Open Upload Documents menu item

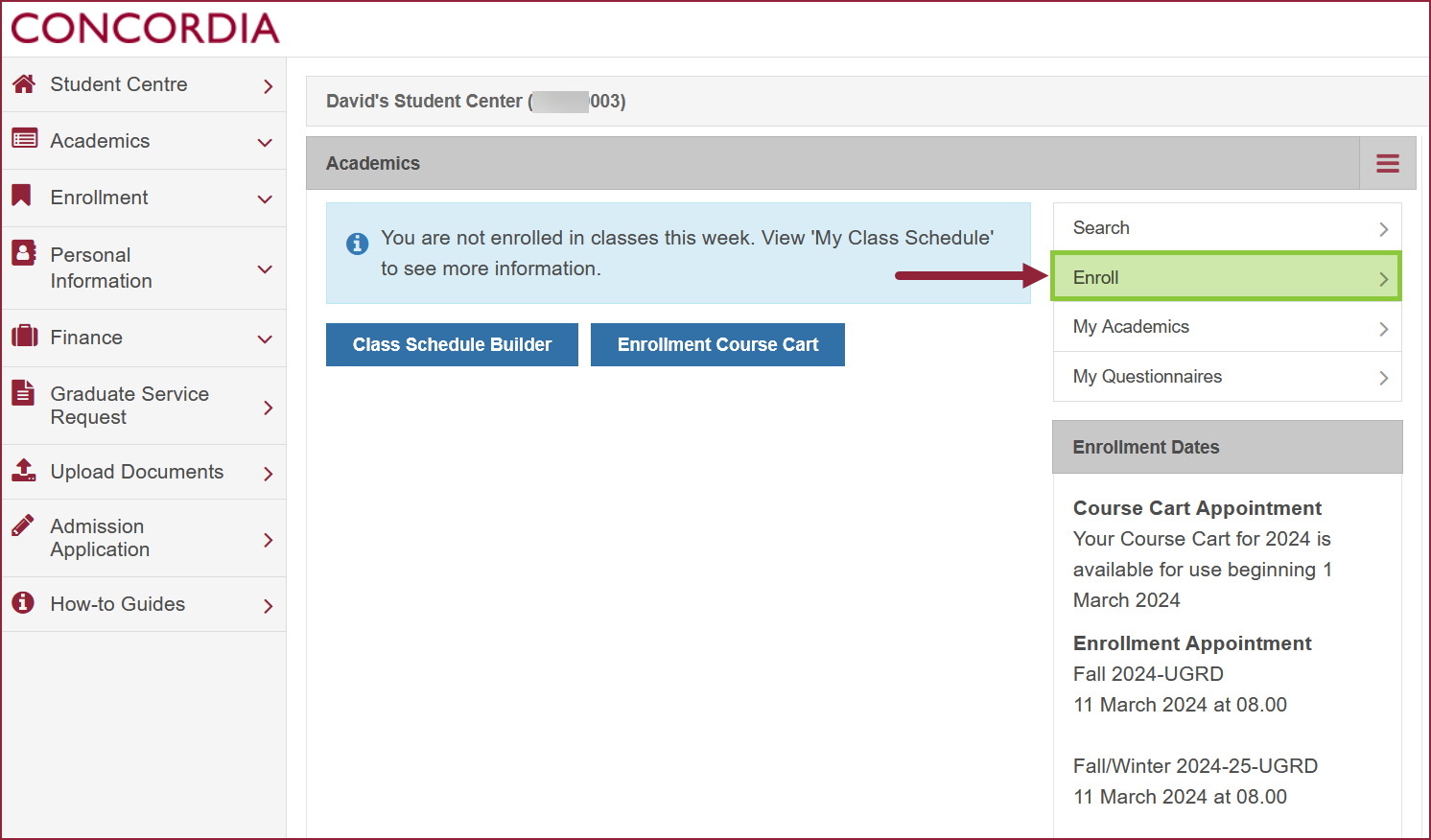[x=144, y=472]
